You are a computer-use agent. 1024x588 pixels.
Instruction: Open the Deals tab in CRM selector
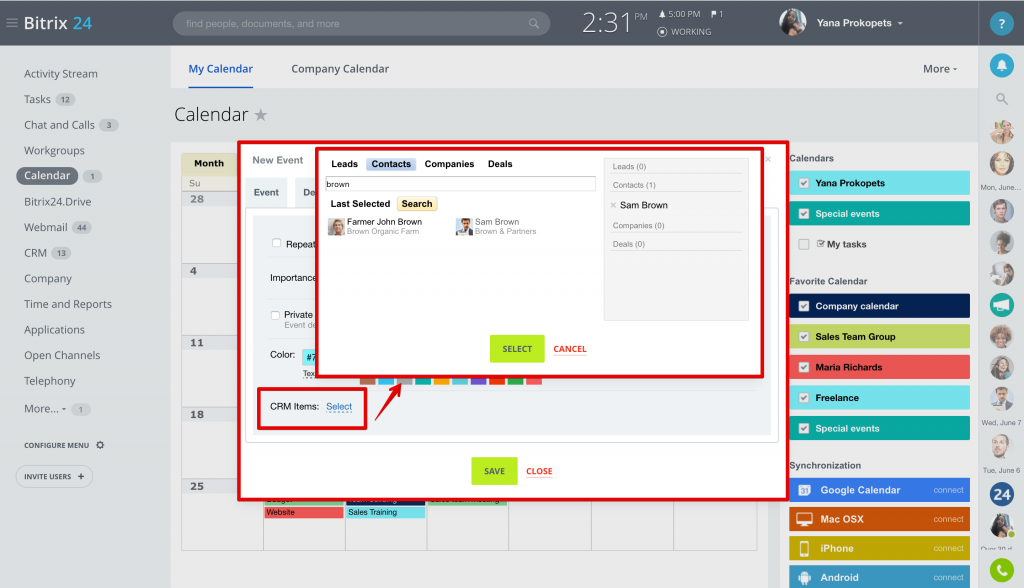(x=500, y=164)
